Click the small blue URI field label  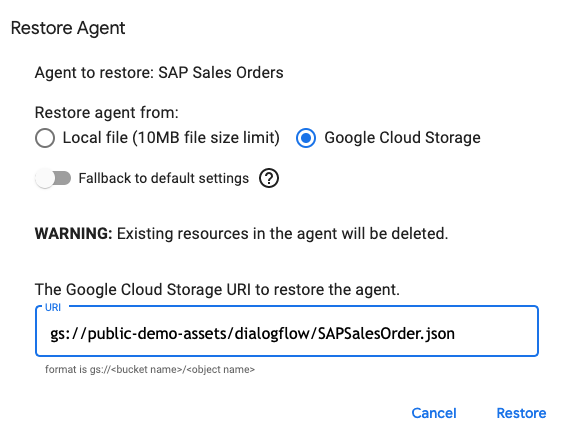click(53, 307)
